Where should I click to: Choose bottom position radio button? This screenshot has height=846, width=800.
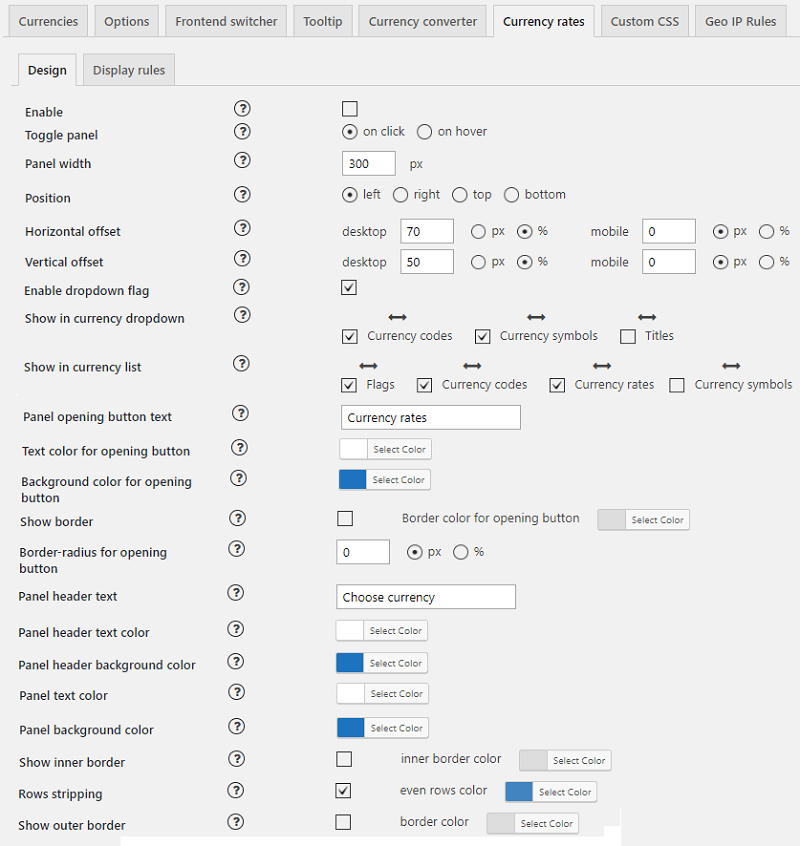click(x=511, y=195)
